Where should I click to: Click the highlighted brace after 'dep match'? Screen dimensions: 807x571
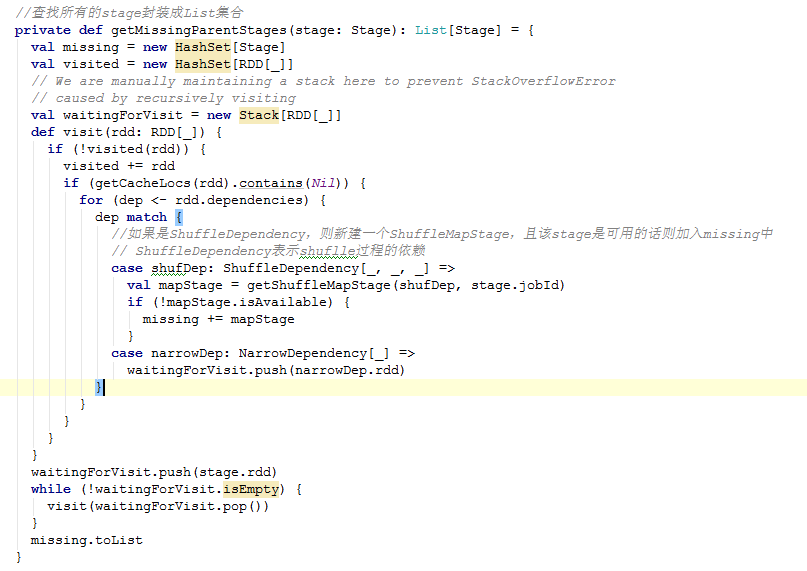pos(179,217)
